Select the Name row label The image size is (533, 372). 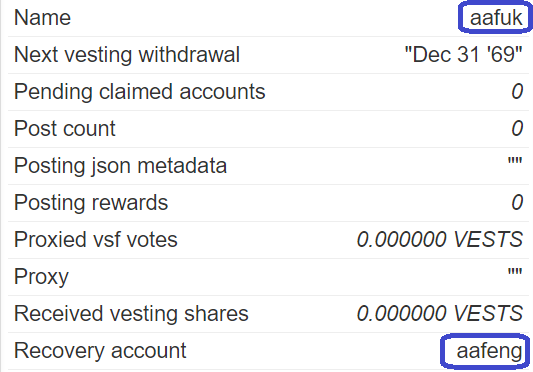(x=42, y=18)
